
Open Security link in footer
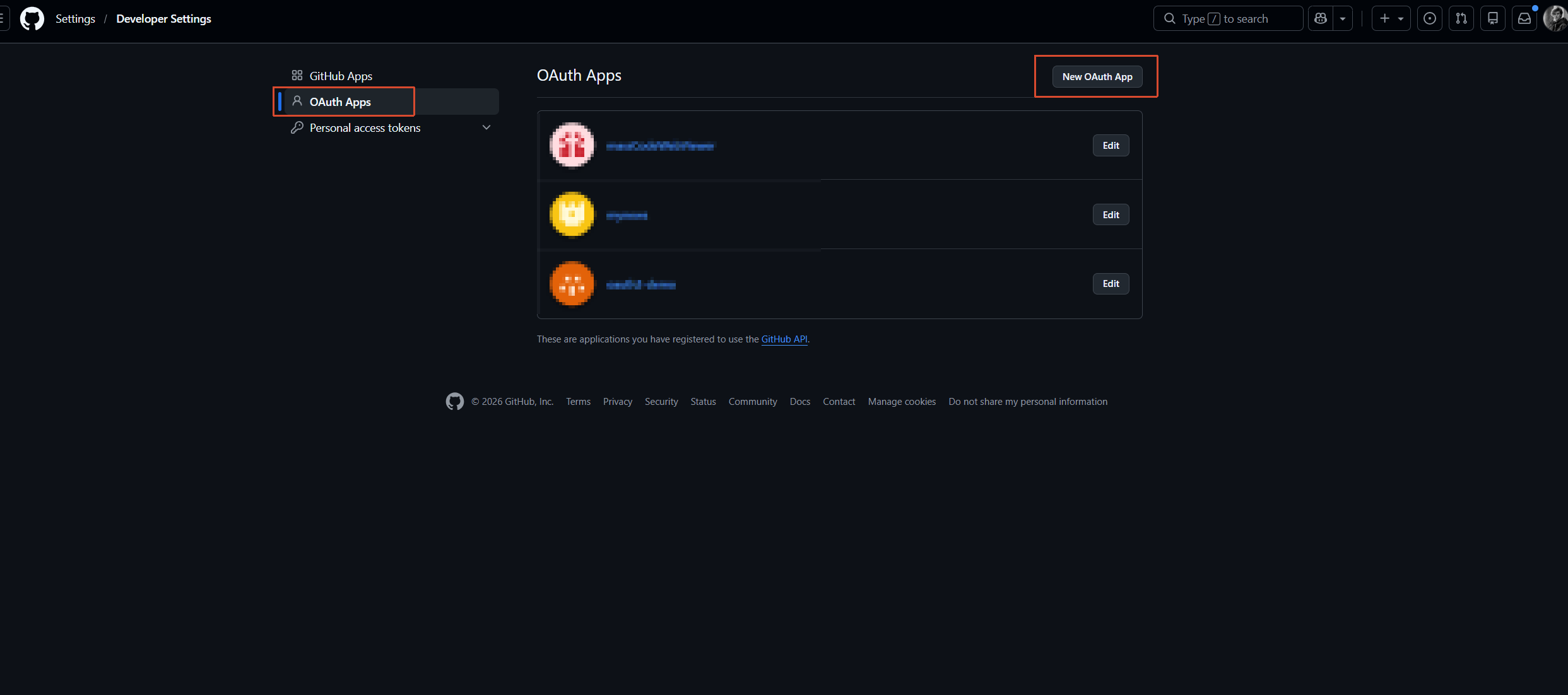(661, 402)
